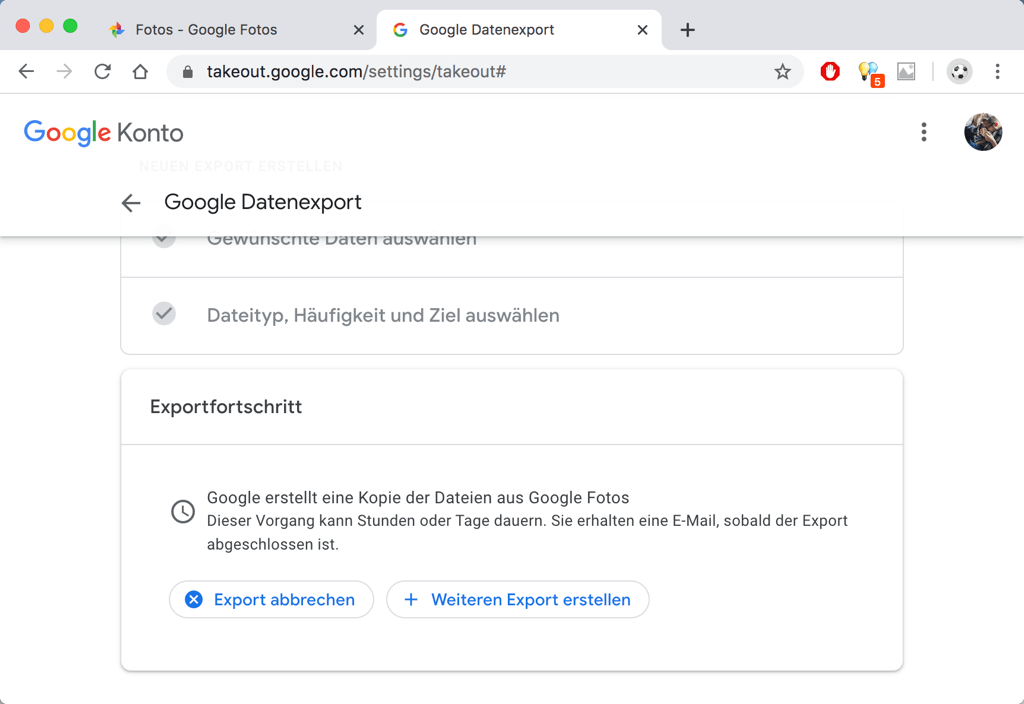Open a new browser tab
This screenshot has height=704, width=1024.
click(687, 29)
